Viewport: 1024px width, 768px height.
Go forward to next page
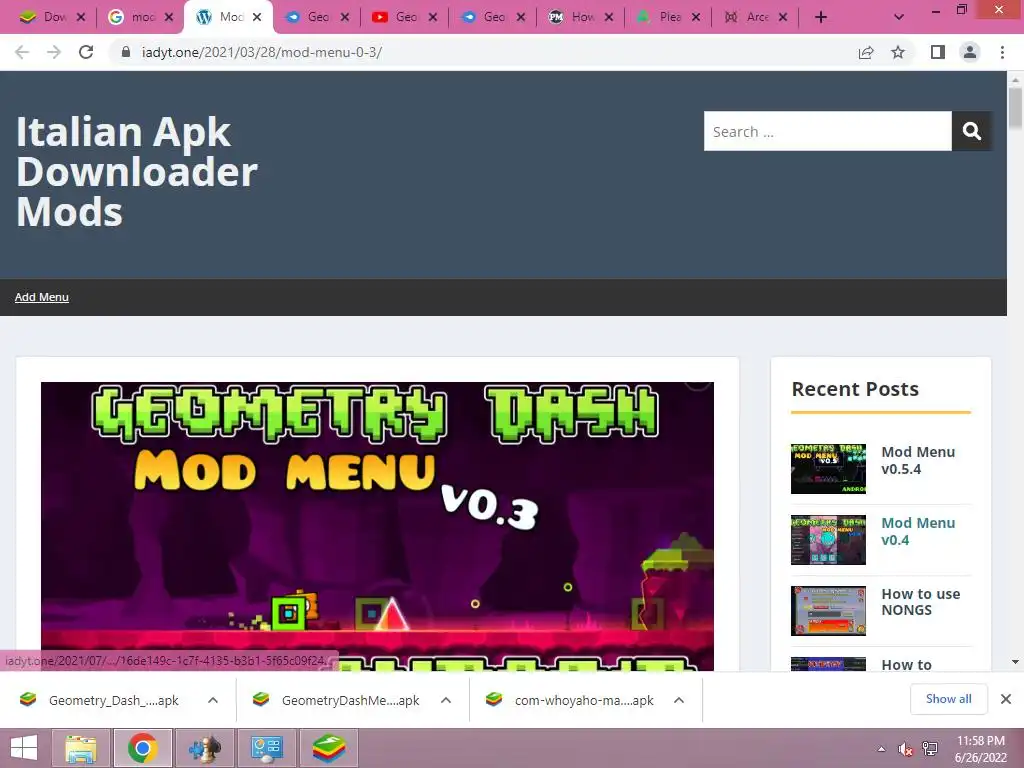coord(54,52)
